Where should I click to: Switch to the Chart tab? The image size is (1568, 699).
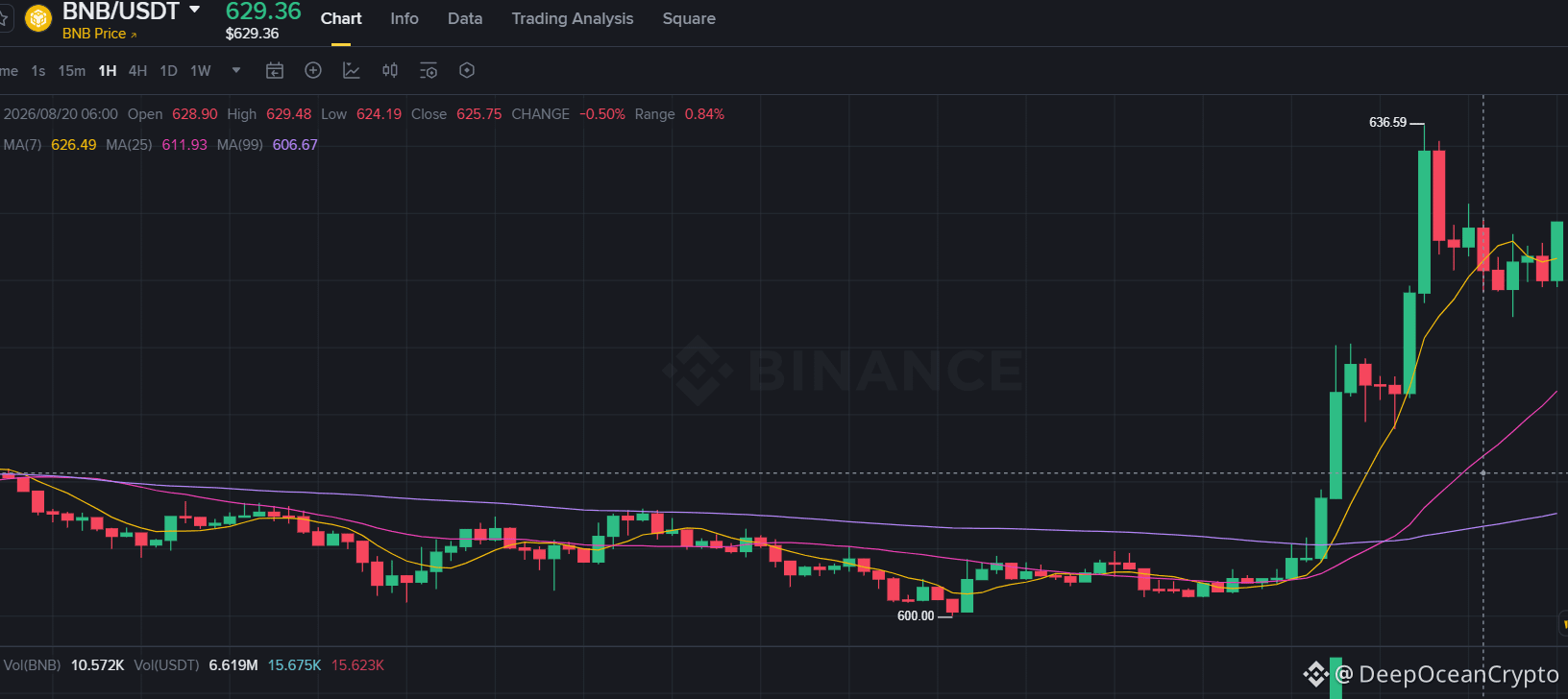pos(341,18)
